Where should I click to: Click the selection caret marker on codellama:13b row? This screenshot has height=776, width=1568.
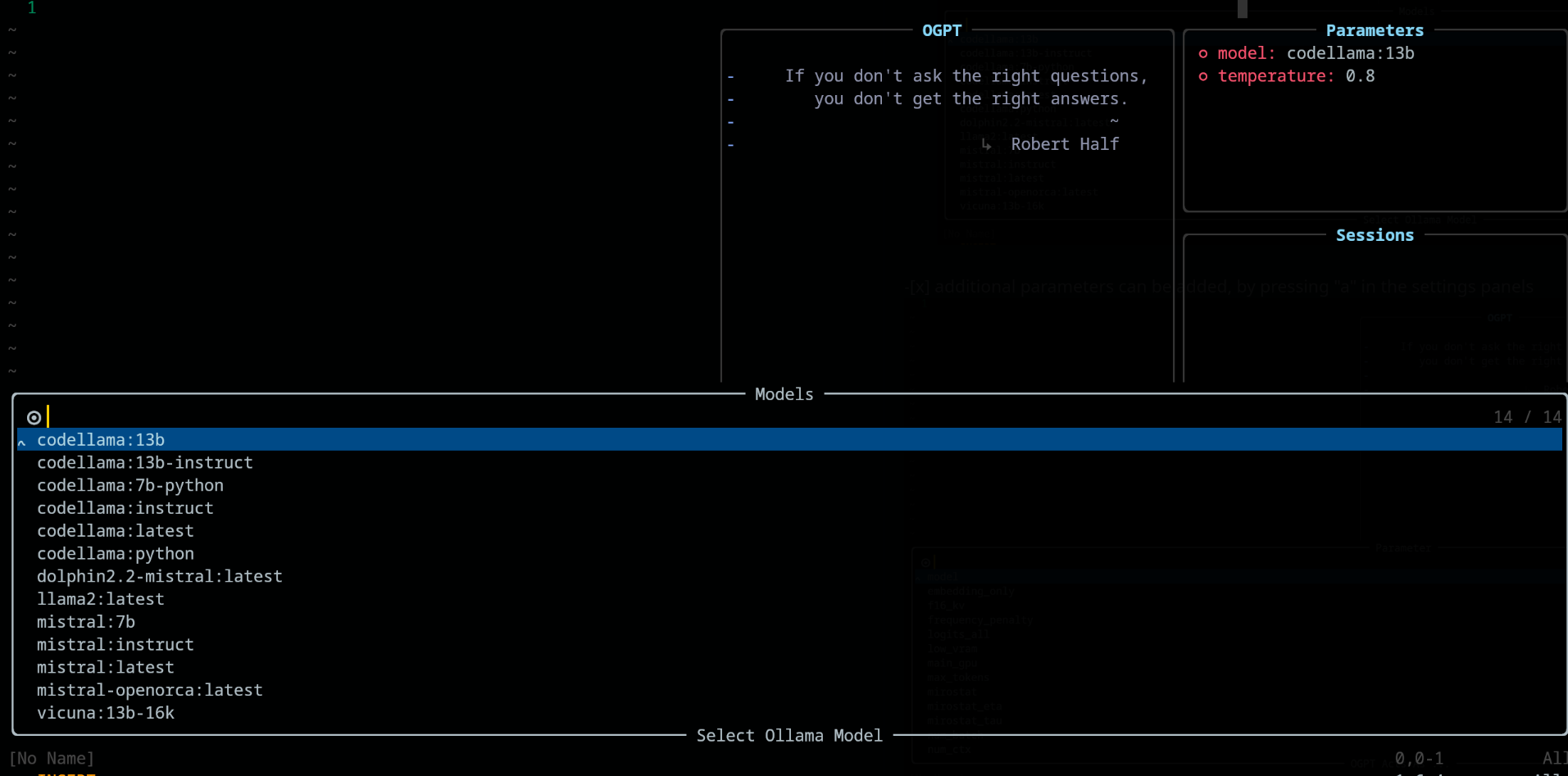point(22,442)
